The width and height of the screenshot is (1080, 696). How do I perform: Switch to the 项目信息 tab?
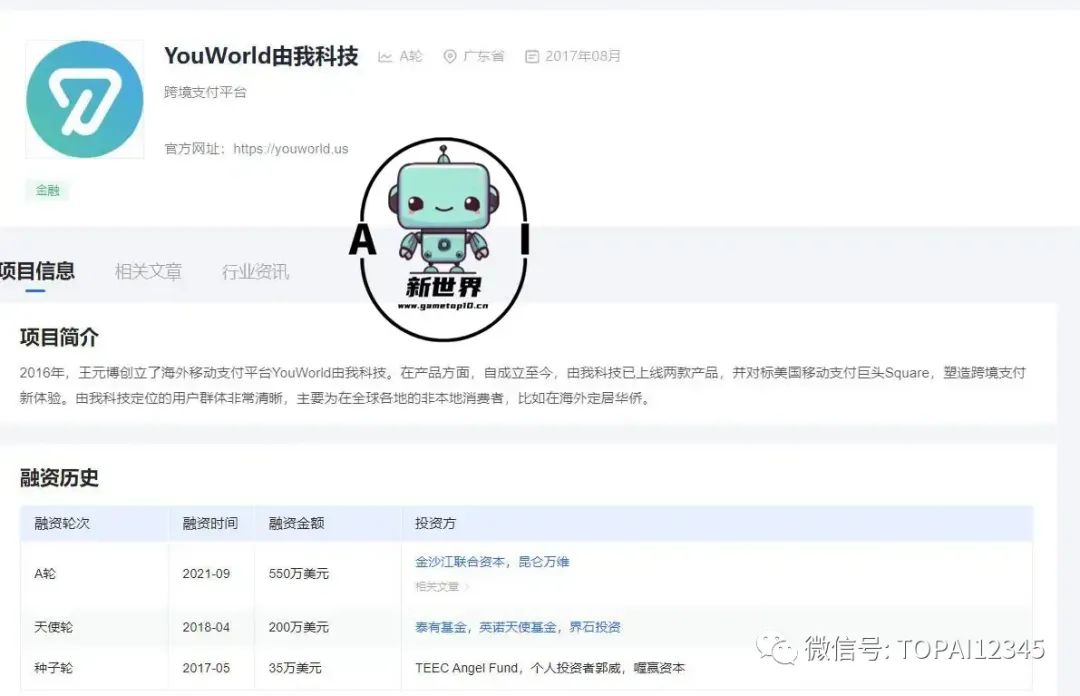[x=36, y=271]
